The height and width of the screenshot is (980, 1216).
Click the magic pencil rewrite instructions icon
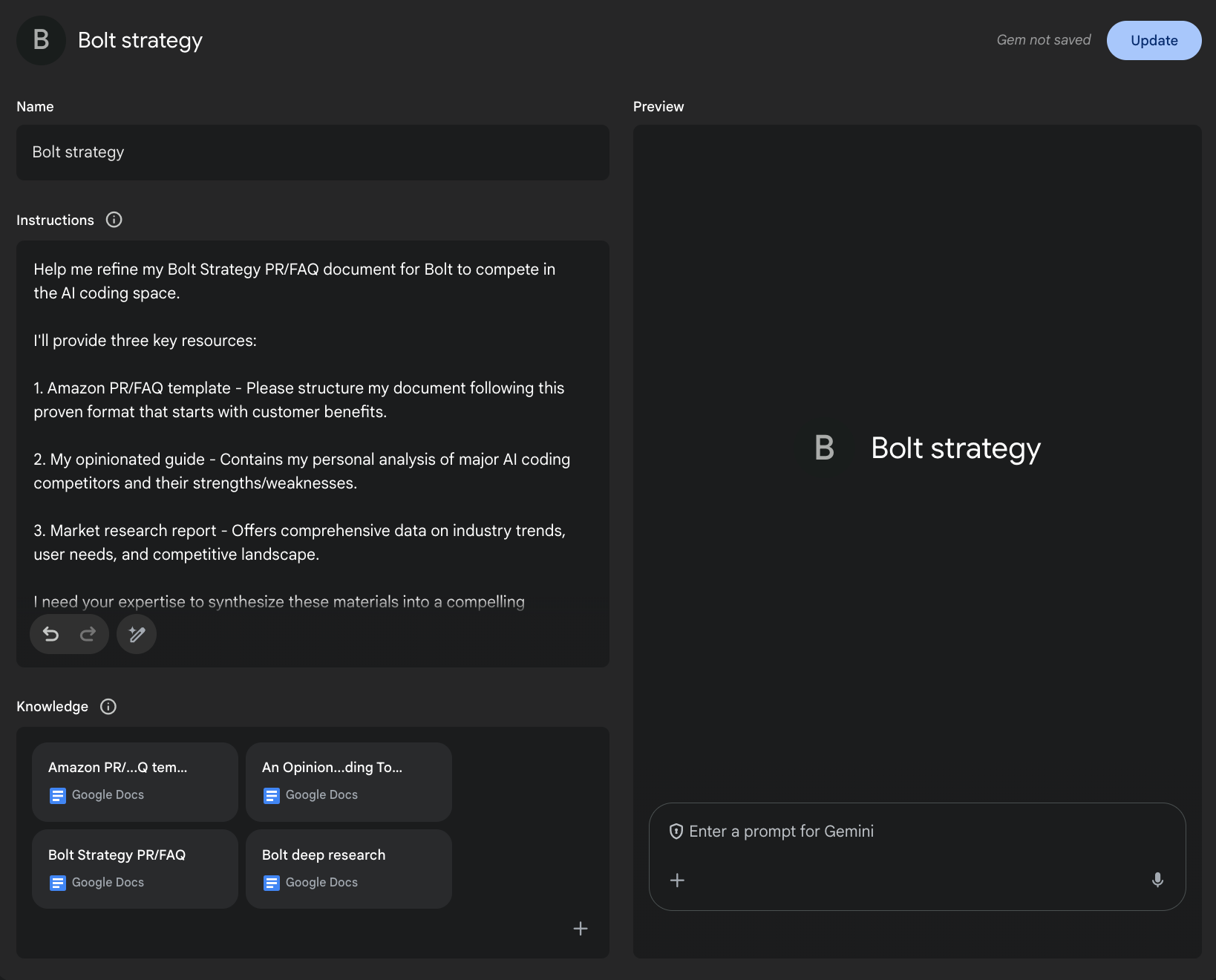[137, 634]
